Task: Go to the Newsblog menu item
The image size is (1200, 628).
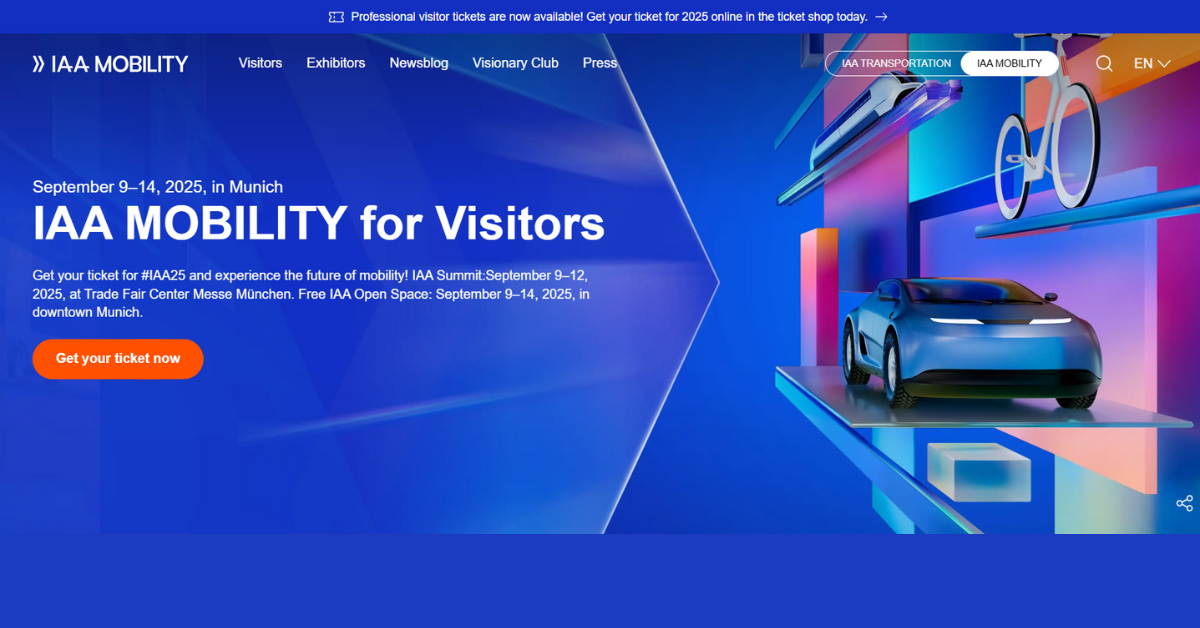Action: point(419,63)
